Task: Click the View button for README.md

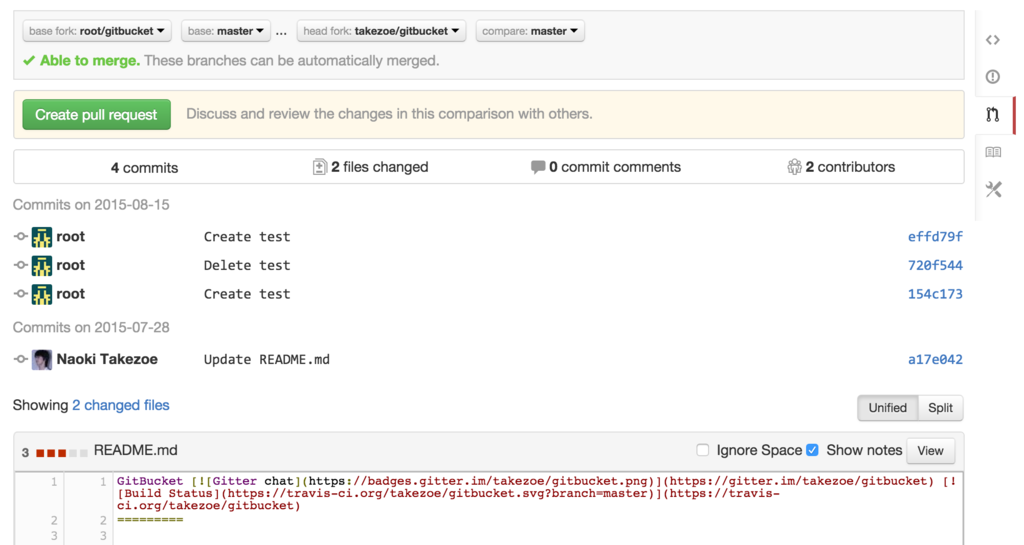Action: (930, 451)
